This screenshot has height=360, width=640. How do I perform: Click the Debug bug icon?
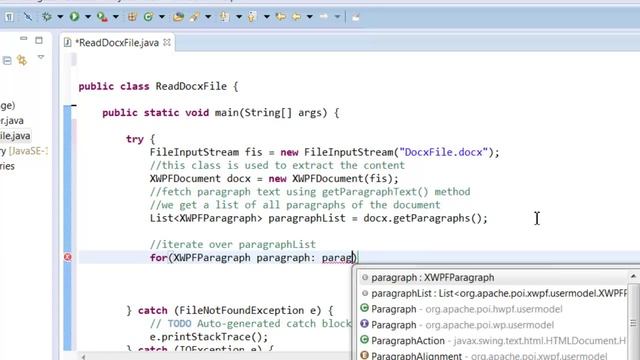47,17
